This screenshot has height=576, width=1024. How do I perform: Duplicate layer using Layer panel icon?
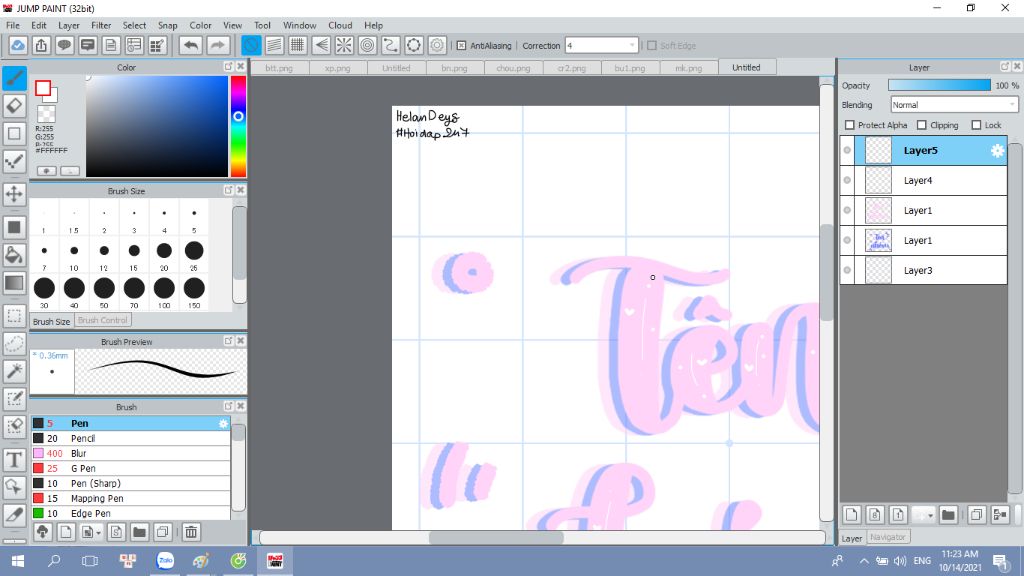coord(976,515)
